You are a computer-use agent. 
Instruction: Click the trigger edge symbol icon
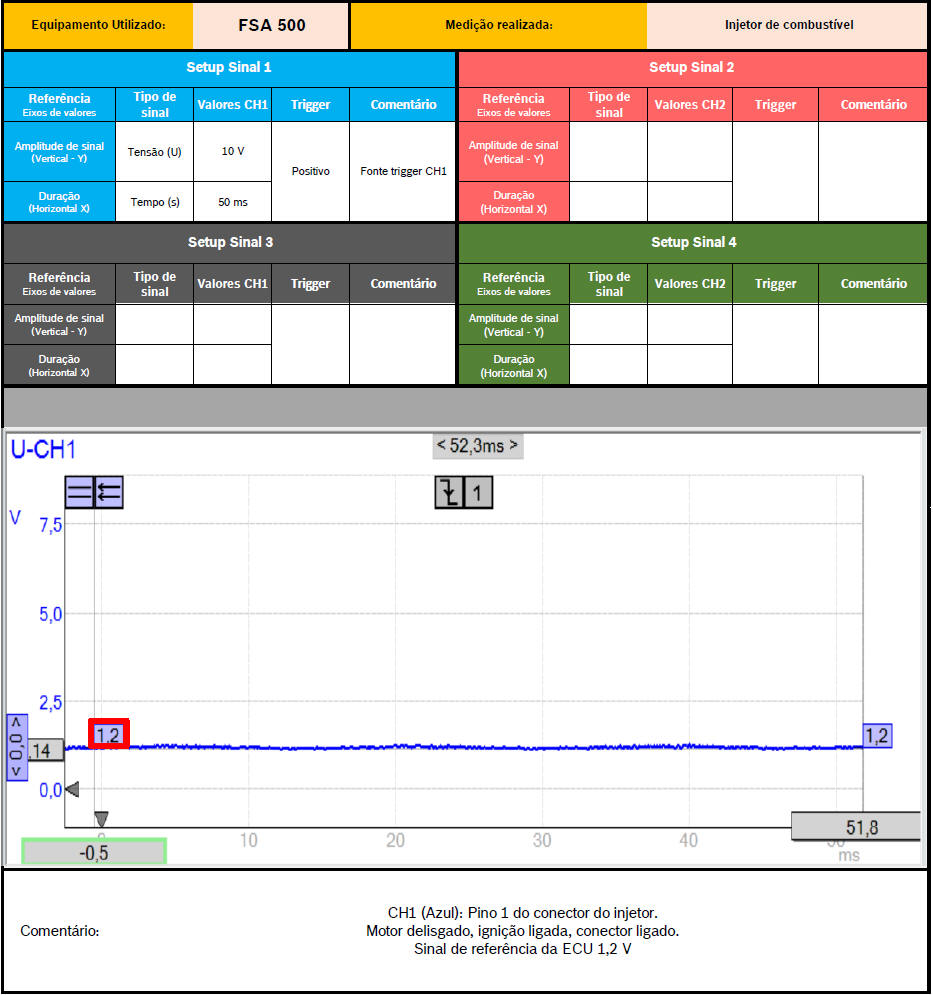(x=449, y=492)
